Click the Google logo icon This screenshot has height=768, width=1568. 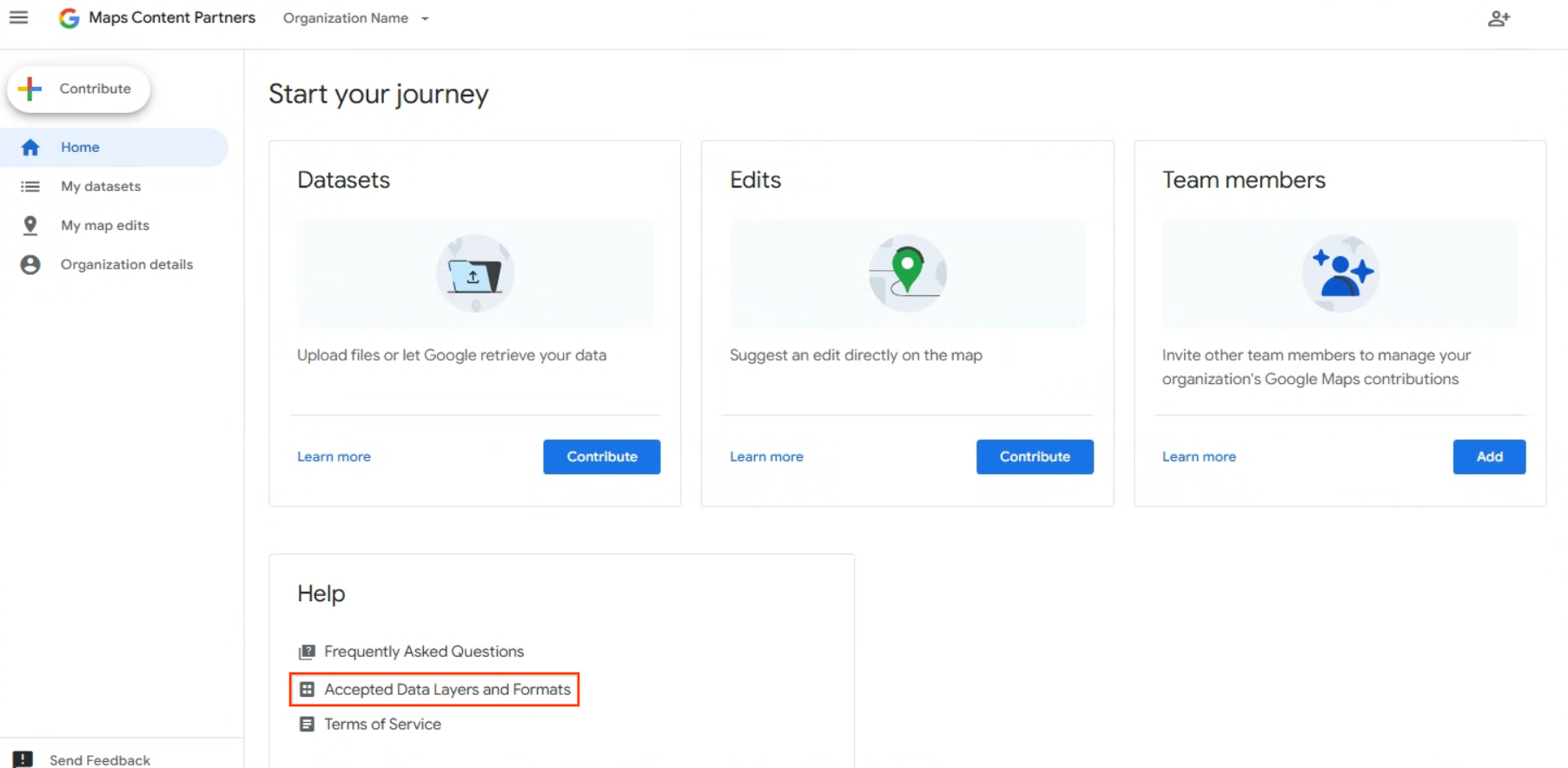pos(69,18)
